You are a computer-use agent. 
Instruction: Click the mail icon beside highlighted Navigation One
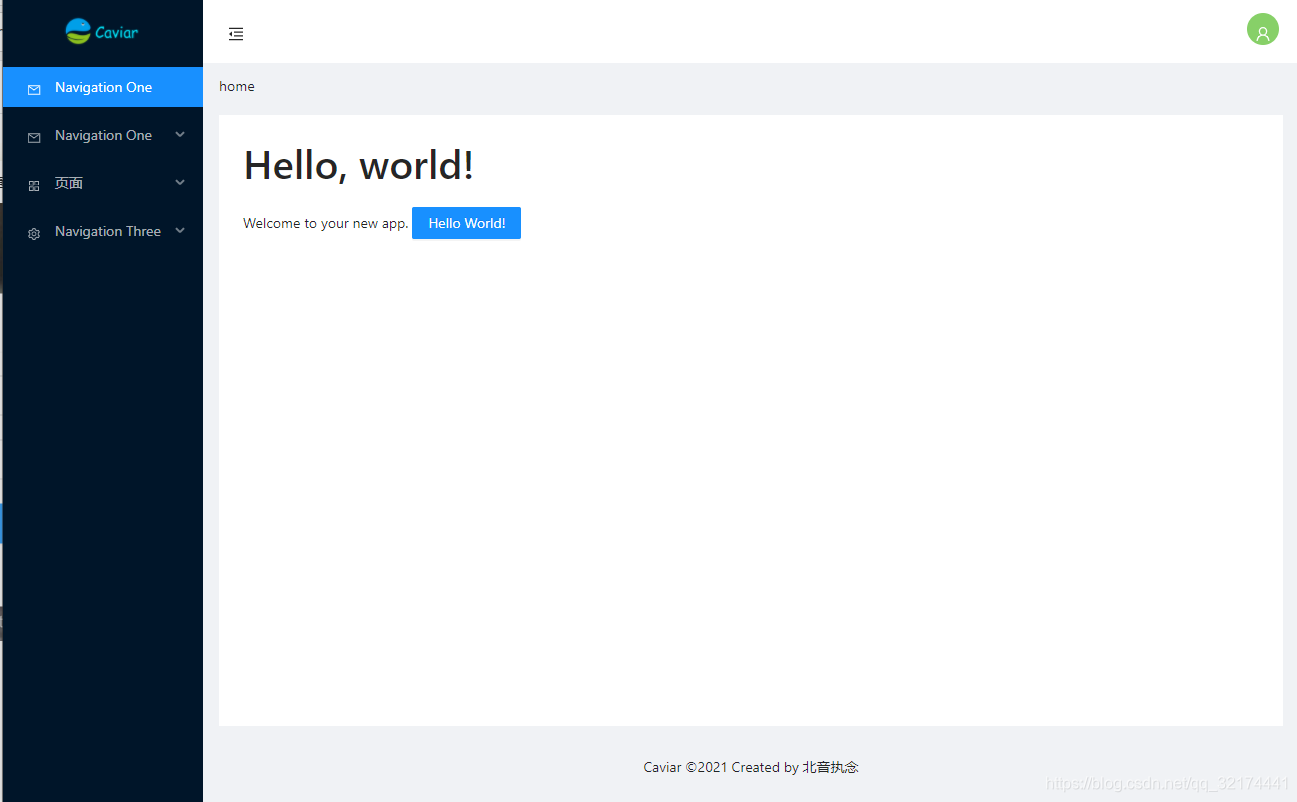point(34,87)
